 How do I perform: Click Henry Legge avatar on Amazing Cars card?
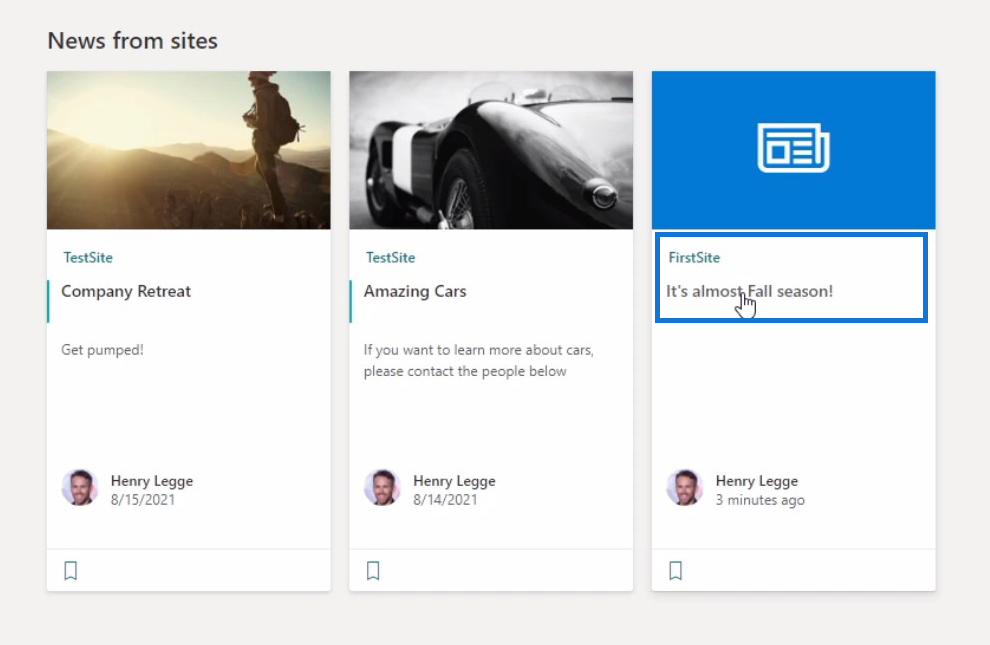[382, 487]
